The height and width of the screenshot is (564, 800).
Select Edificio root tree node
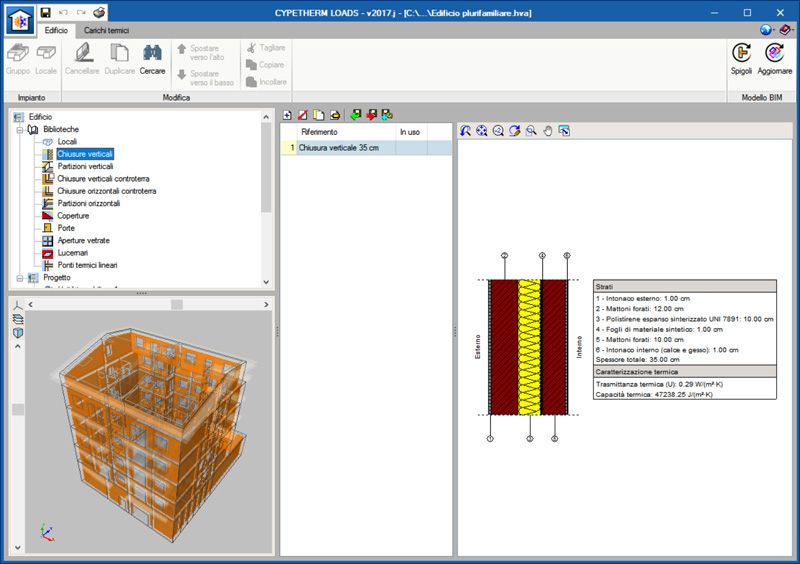point(40,117)
